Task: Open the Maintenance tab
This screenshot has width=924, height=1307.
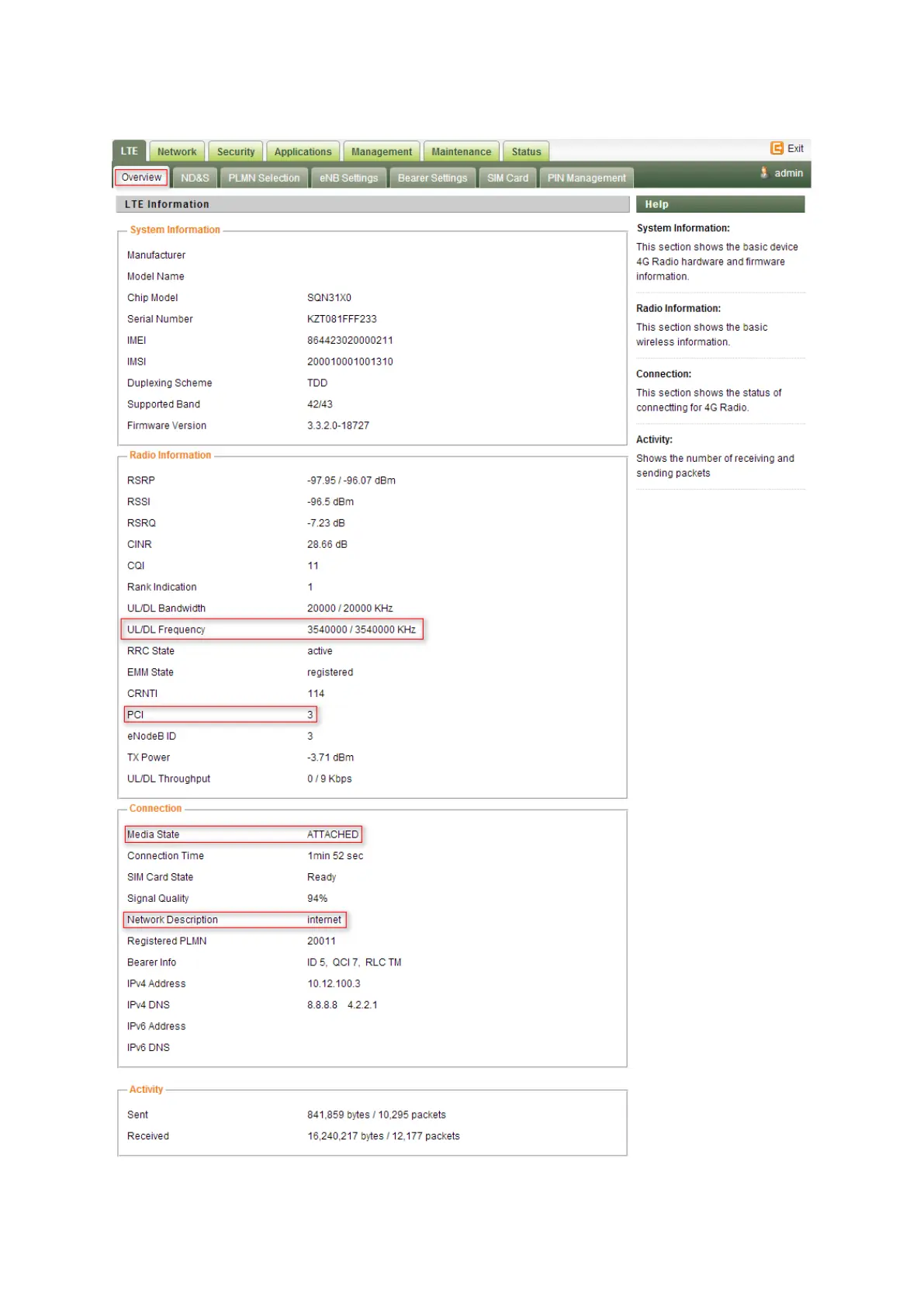Action: [x=462, y=152]
